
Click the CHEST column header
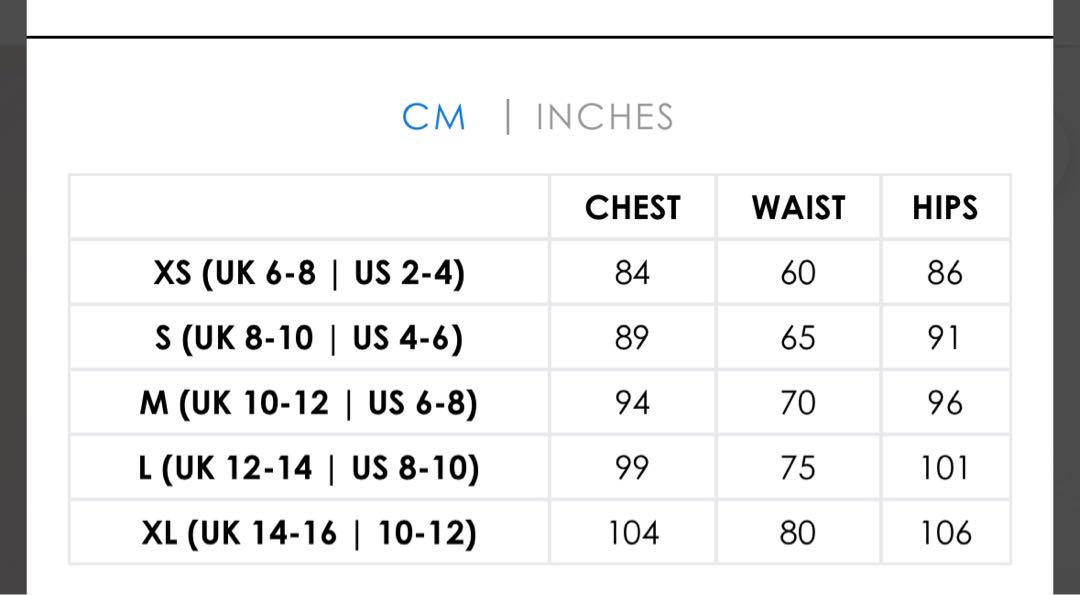632,208
